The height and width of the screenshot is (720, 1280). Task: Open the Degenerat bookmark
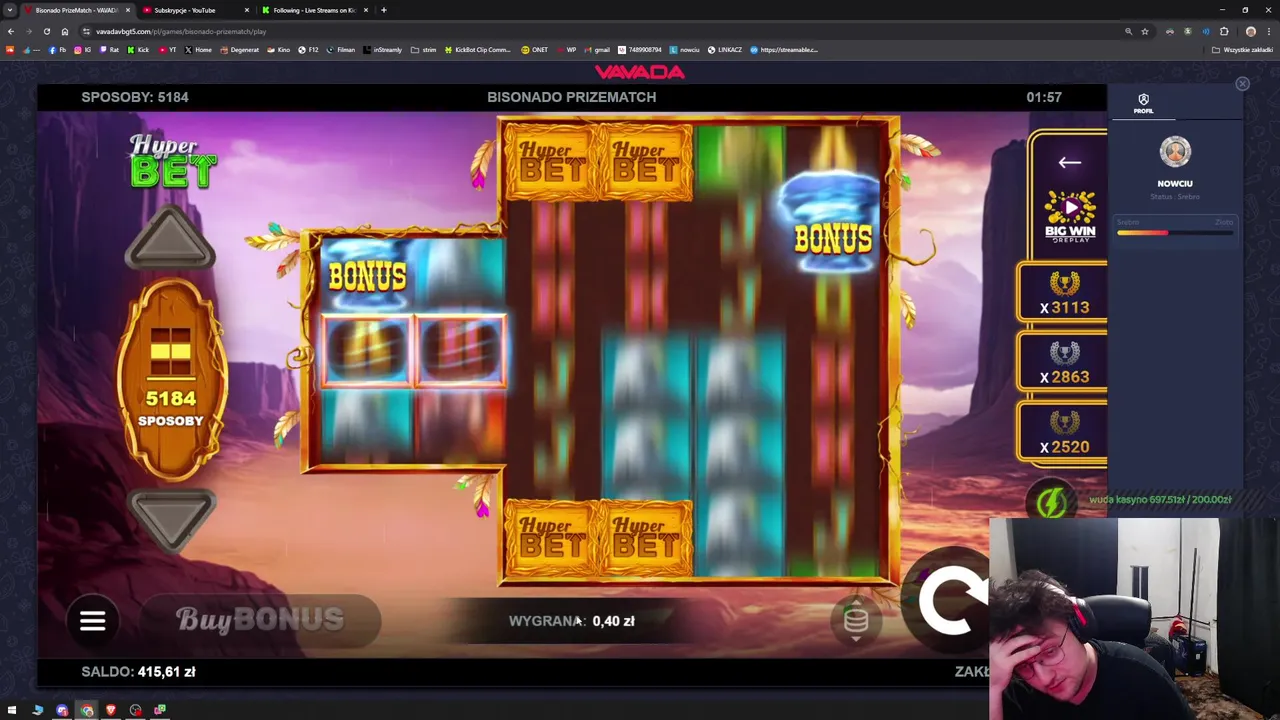pos(240,49)
